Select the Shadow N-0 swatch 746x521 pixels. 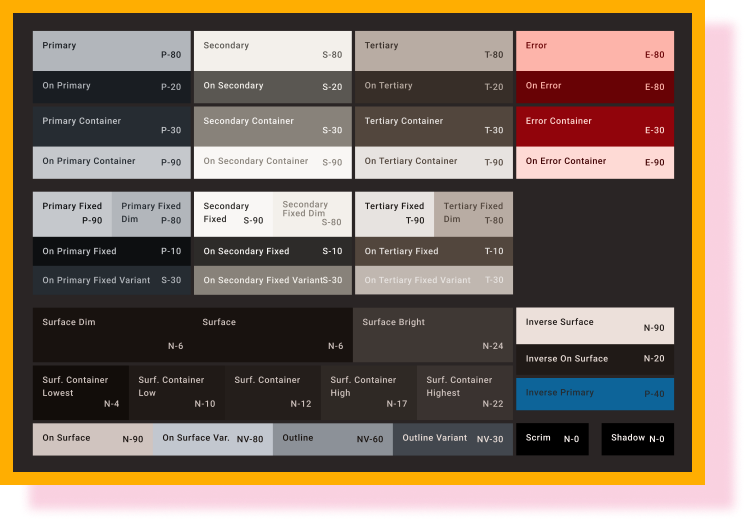click(637, 439)
